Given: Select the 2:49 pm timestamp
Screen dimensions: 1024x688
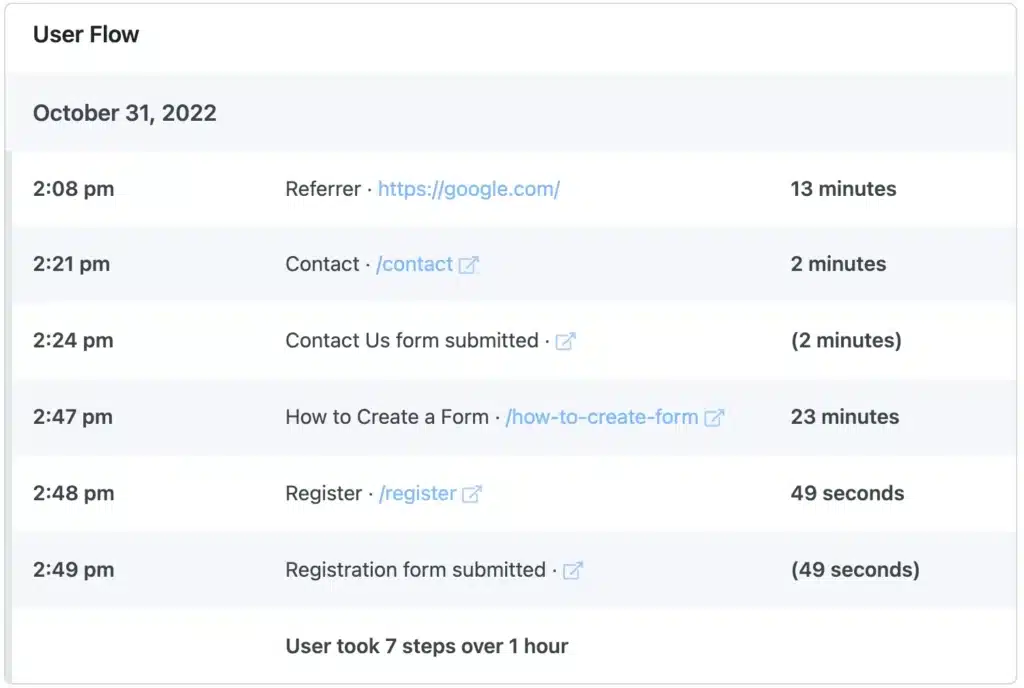Looking at the screenshot, I should [74, 569].
